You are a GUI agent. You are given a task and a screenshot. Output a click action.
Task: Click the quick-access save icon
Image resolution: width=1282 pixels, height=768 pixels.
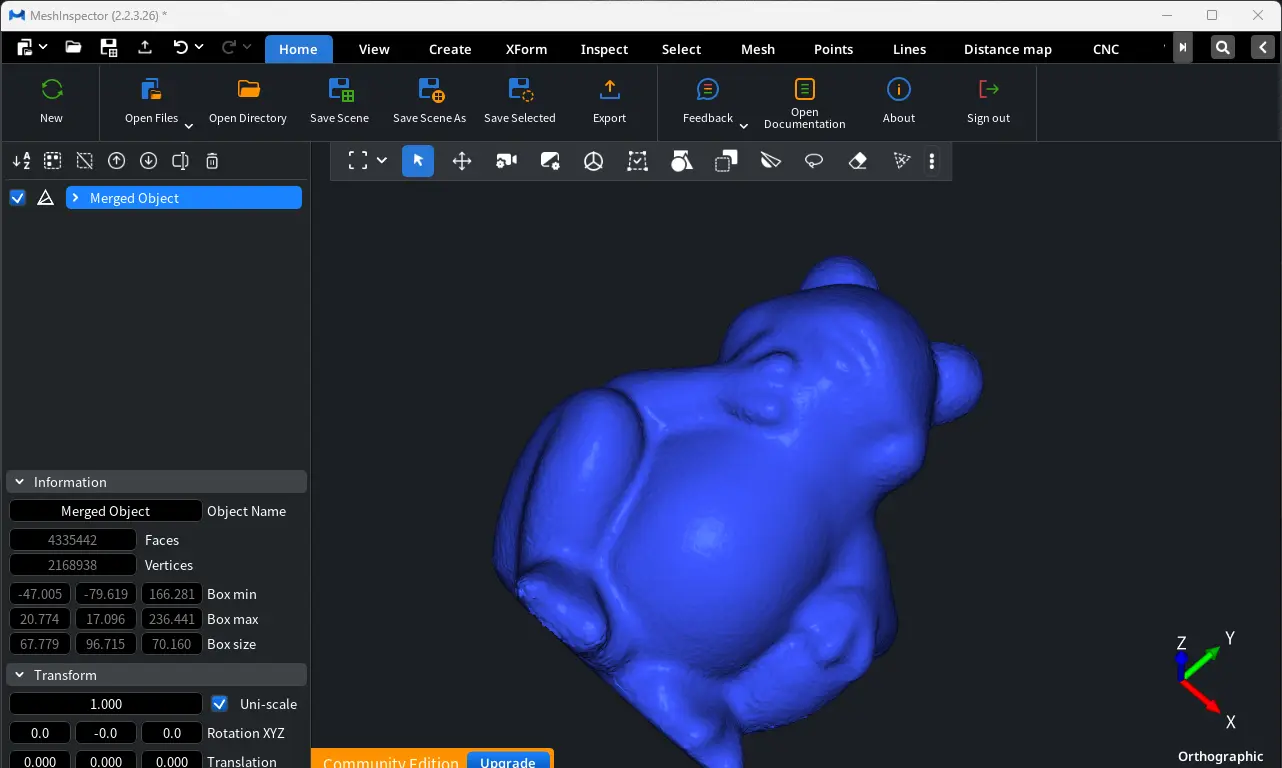coord(109,47)
